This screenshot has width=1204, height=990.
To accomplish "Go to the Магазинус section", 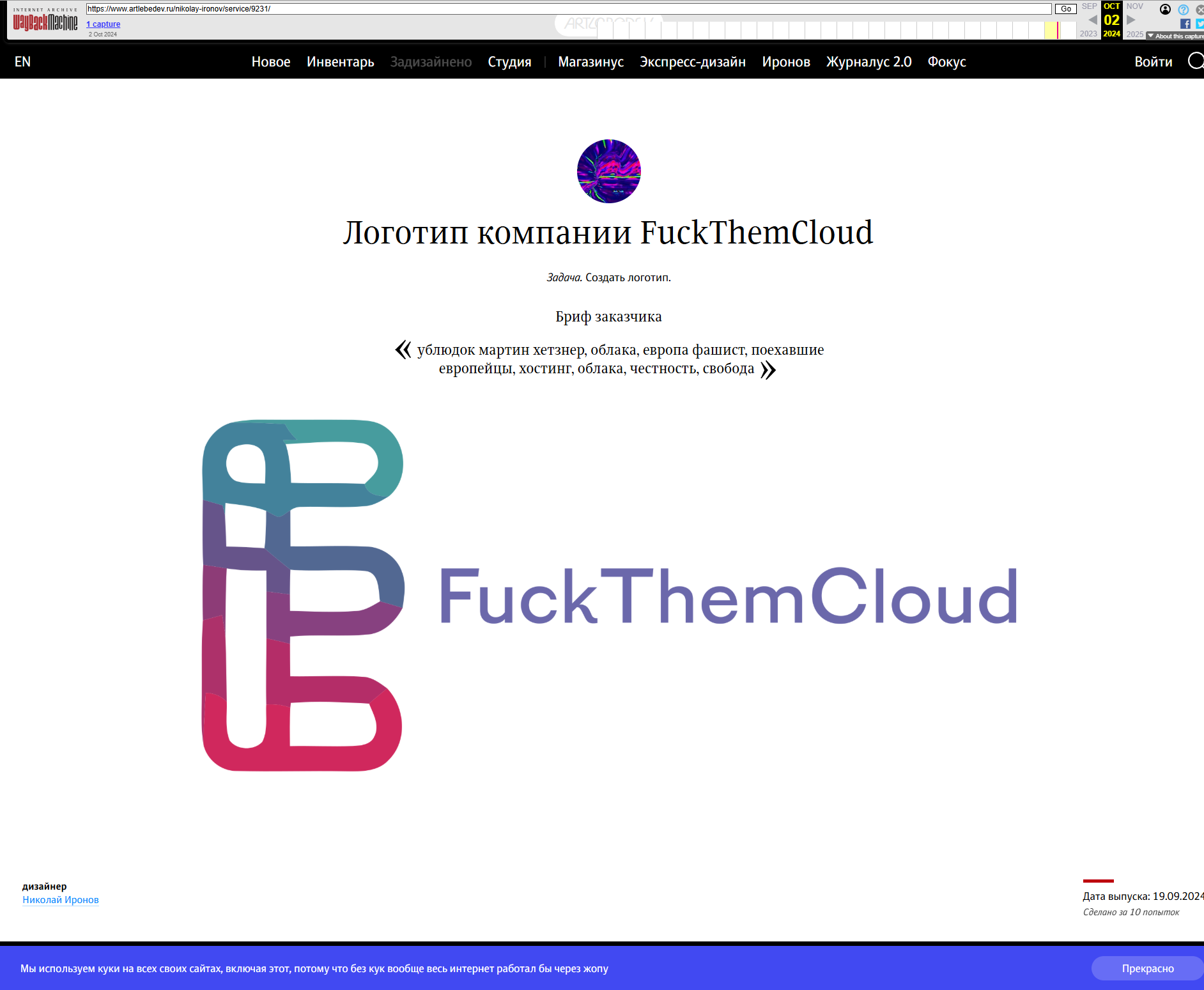I will point(590,62).
